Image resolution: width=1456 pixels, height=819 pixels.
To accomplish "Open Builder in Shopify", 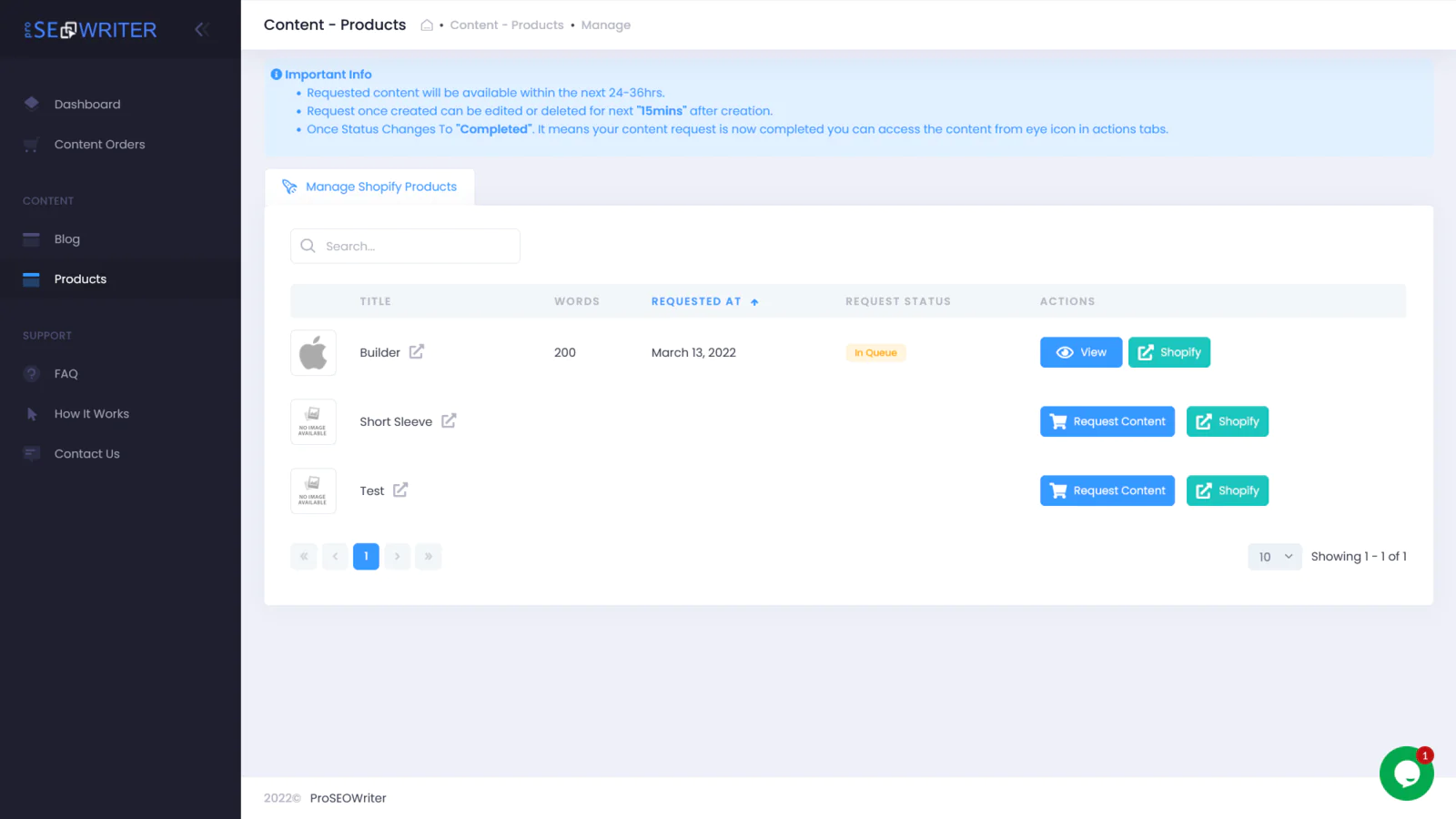I will (x=1169, y=352).
